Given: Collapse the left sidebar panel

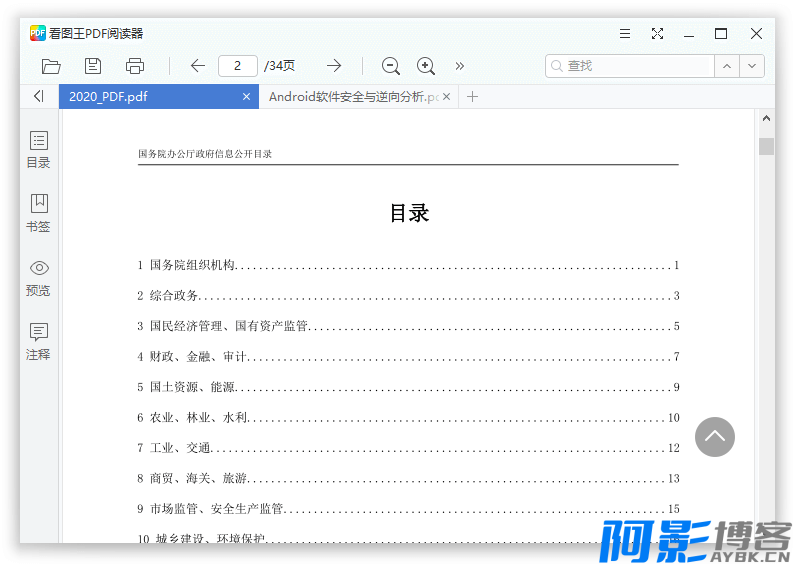Looking at the screenshot, I should 38,96.
